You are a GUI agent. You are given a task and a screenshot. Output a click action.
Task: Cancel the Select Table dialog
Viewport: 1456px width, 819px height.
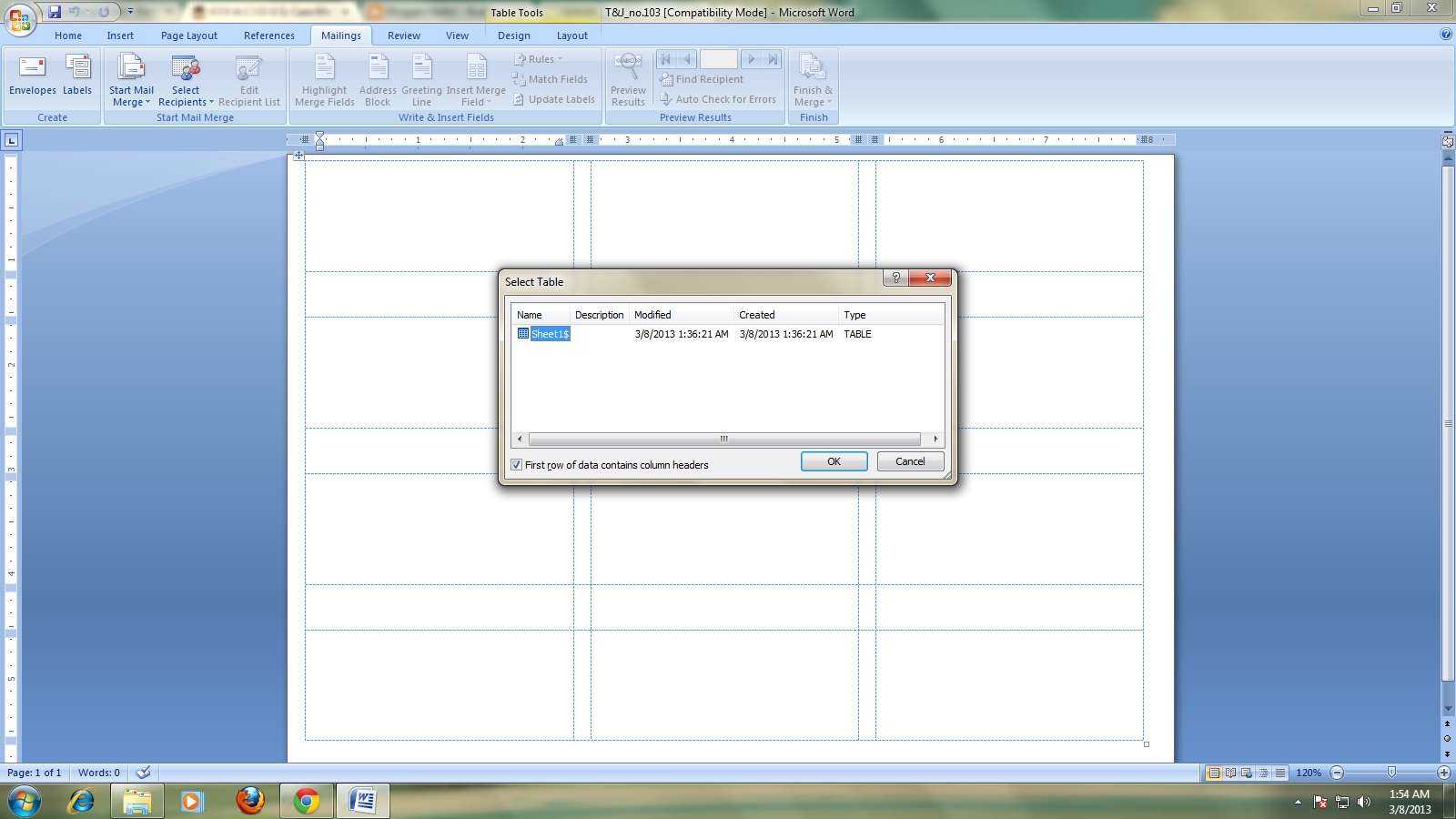pyautogui.click(x=910, y=461)
